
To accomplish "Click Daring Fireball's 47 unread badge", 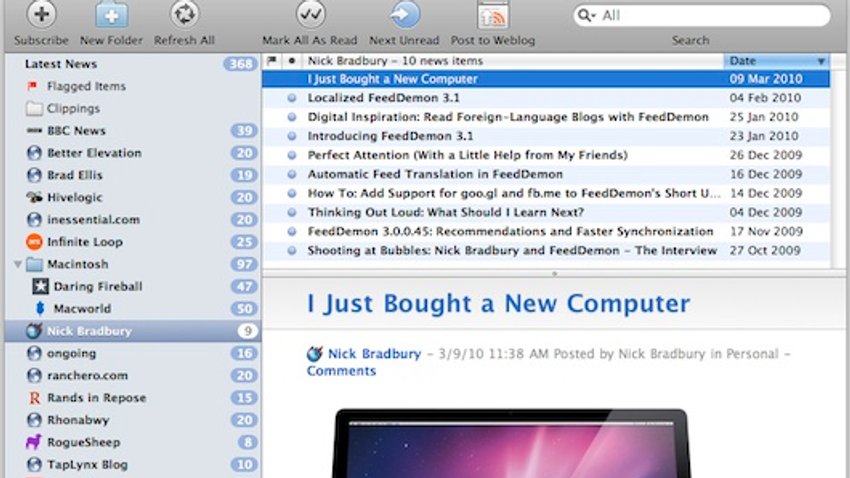I will (244, 286).
